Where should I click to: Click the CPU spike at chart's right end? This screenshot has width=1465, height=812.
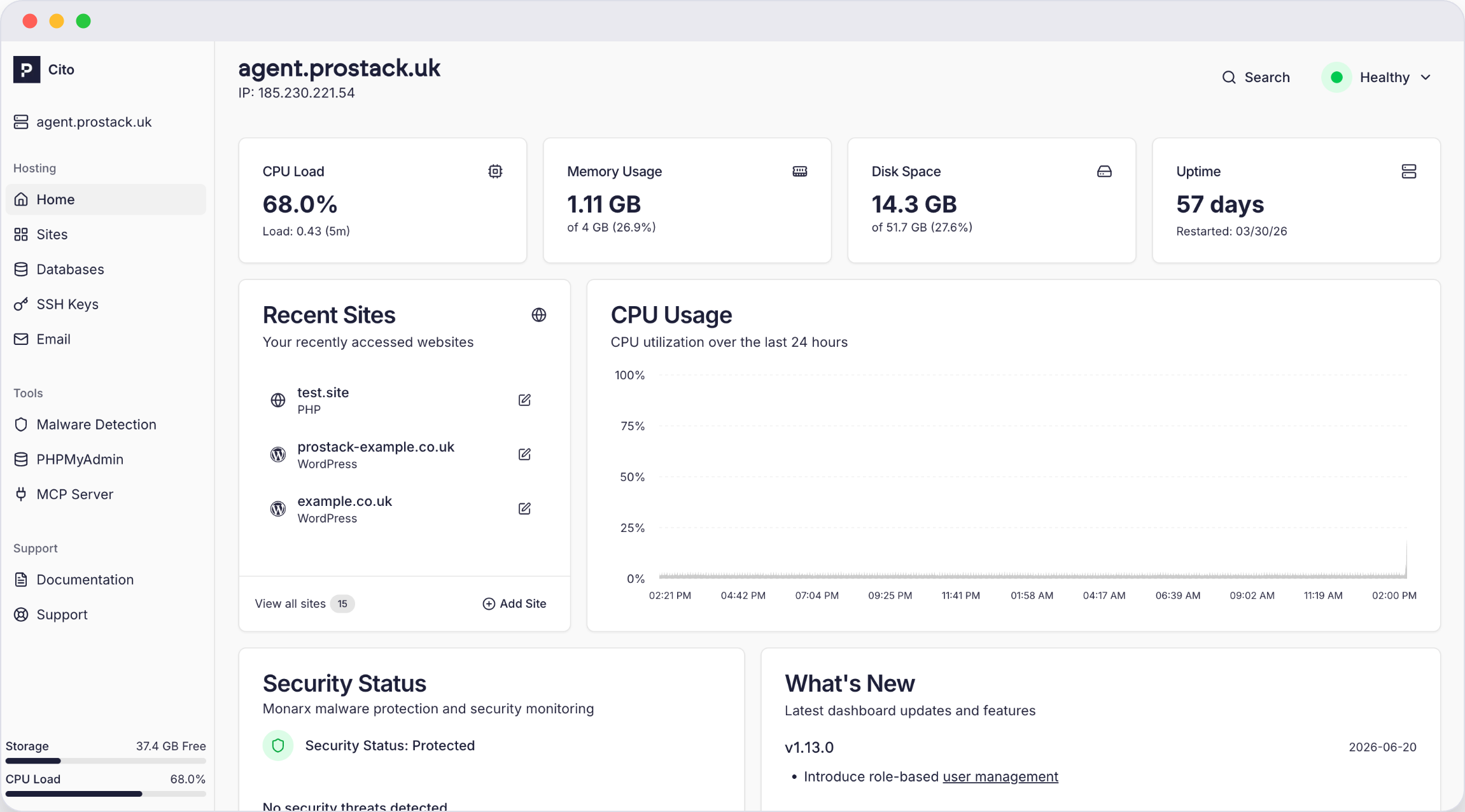pos(1406,559)
